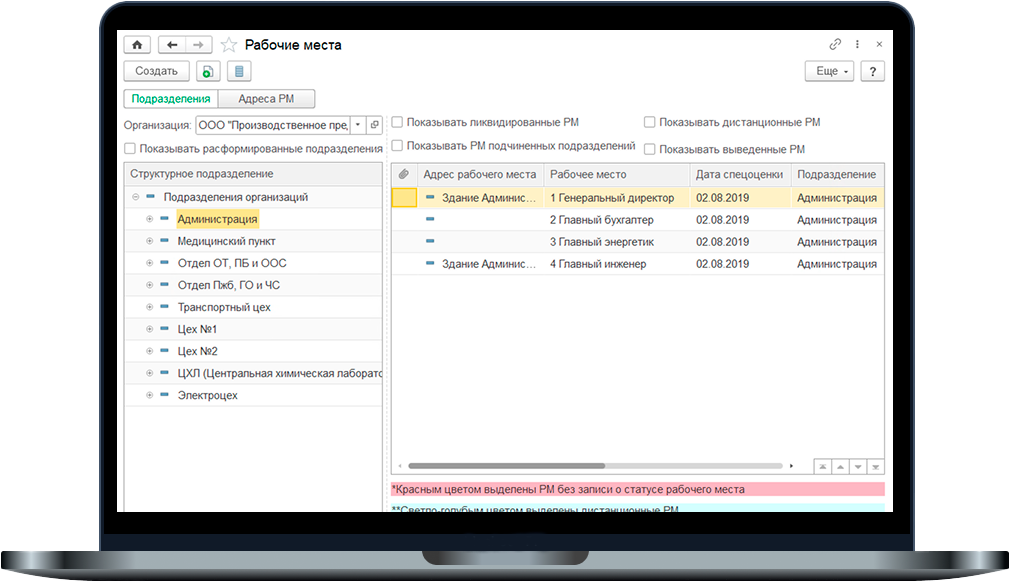Viewport: 1010px width, 583px height.
Task: Select the Электроцех tree item
Action: (x=207, y=395)
